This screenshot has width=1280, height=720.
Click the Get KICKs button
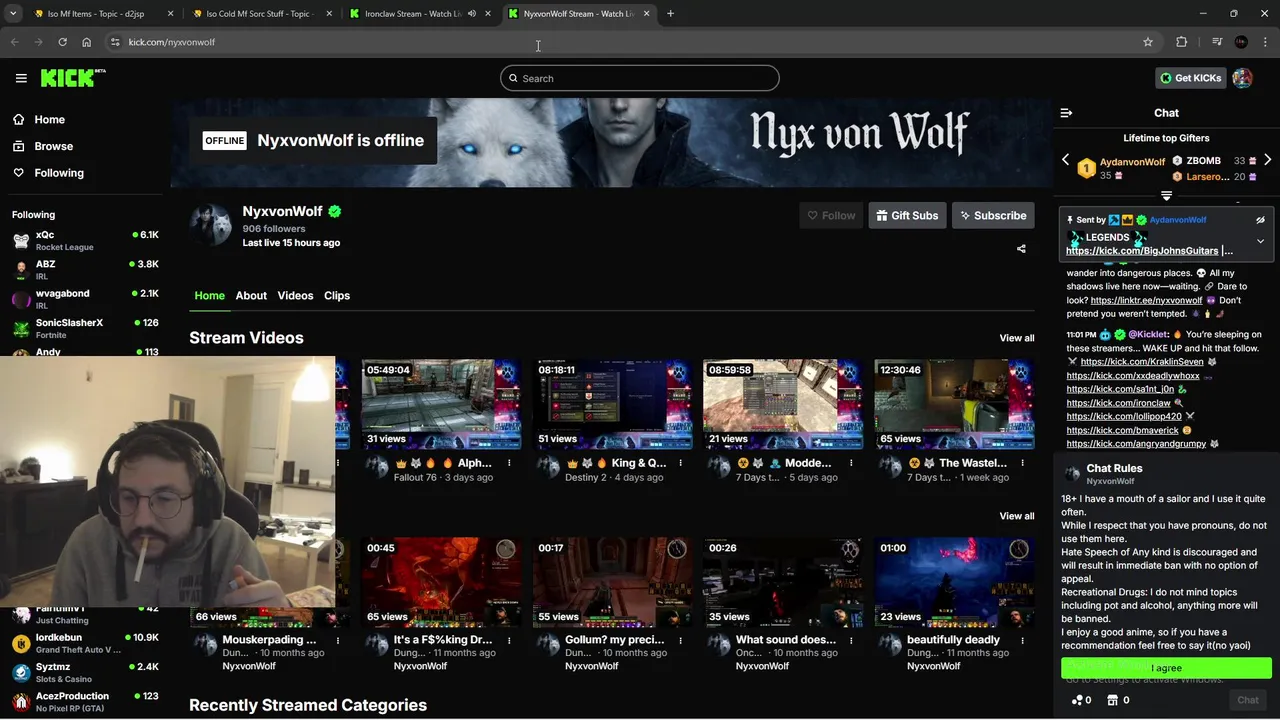(1190, 78)
